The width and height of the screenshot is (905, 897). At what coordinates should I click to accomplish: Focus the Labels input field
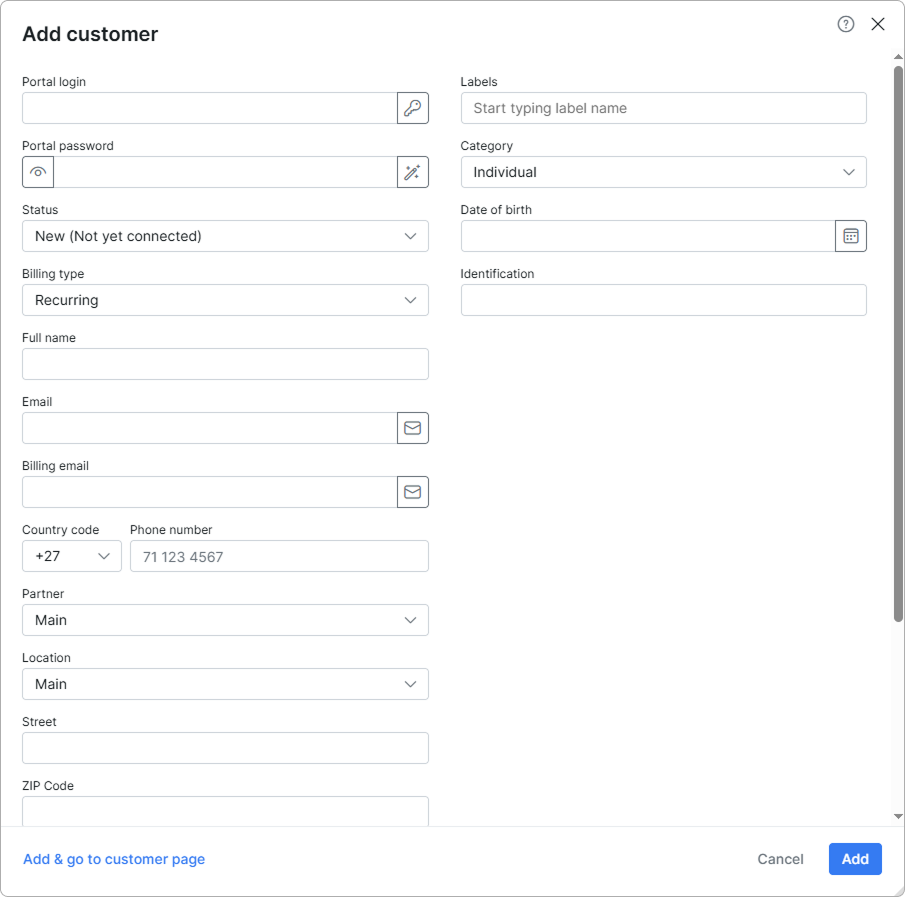coord(664,108)
